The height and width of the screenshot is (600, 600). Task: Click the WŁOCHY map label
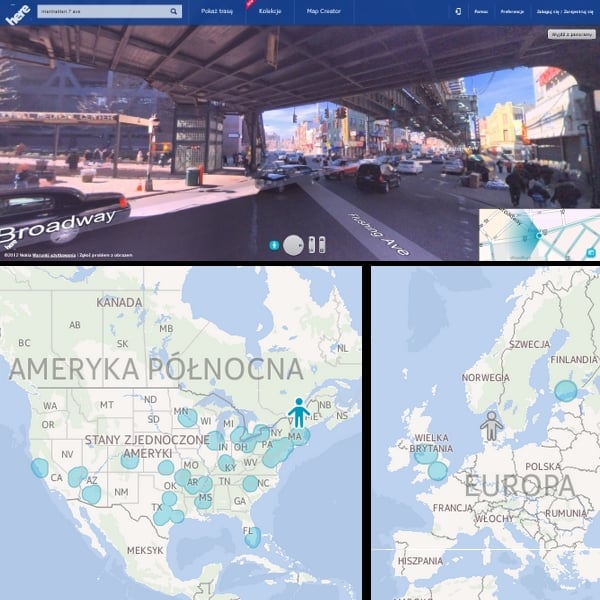point(494,518)
